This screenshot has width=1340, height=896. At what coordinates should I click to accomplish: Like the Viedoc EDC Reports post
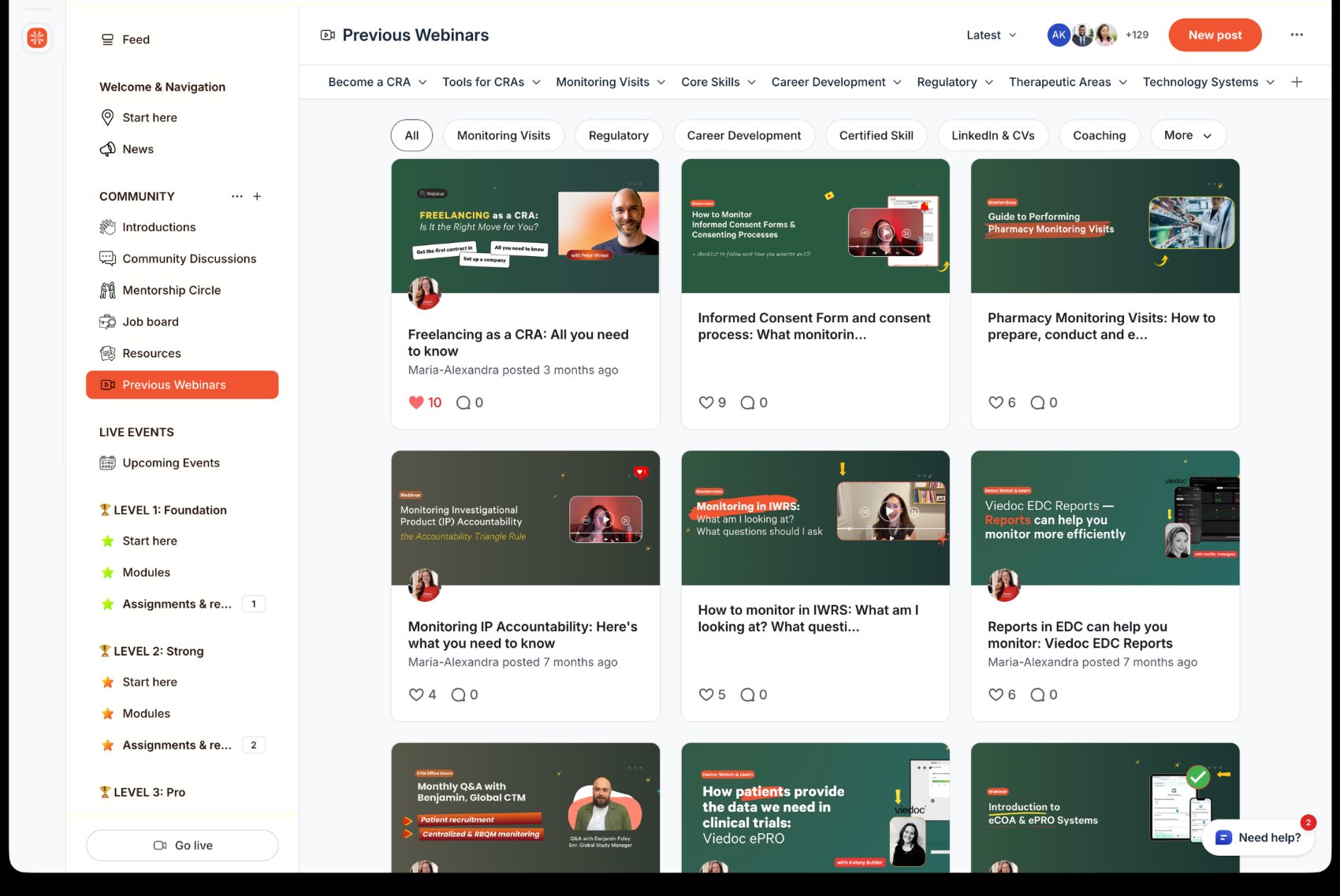[1003, 694]
